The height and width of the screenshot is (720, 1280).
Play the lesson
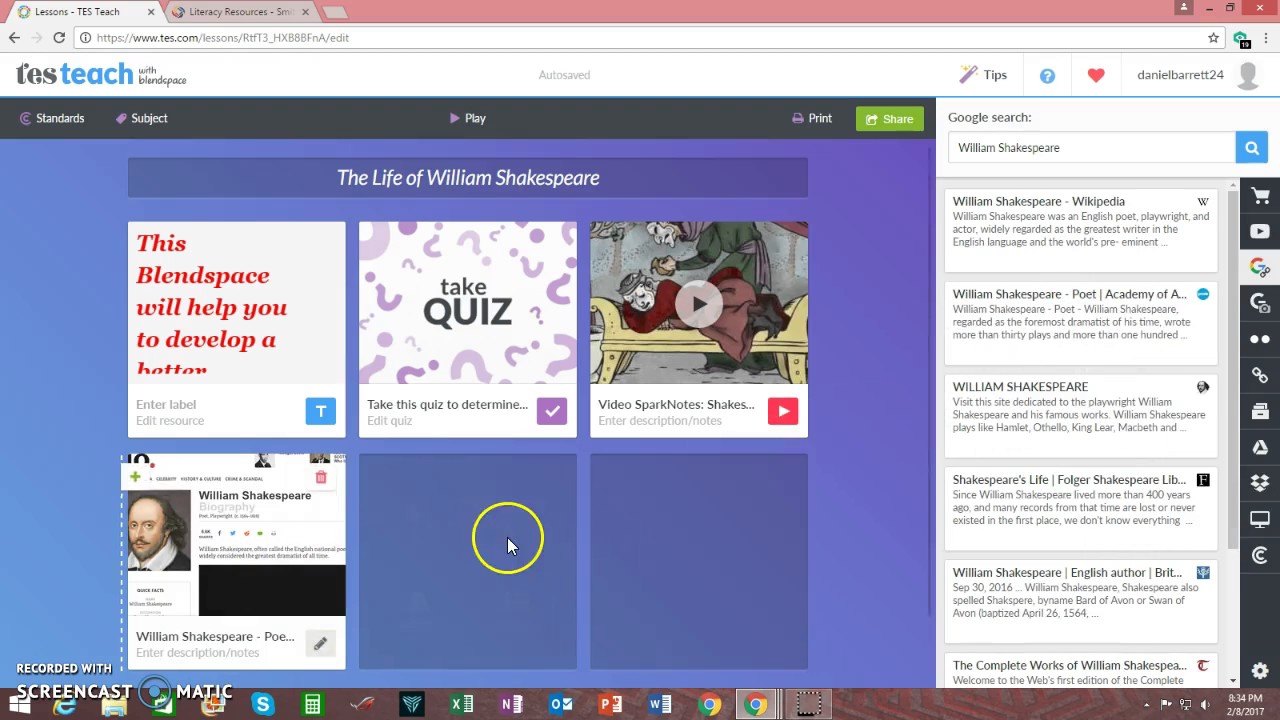point(468,118)
